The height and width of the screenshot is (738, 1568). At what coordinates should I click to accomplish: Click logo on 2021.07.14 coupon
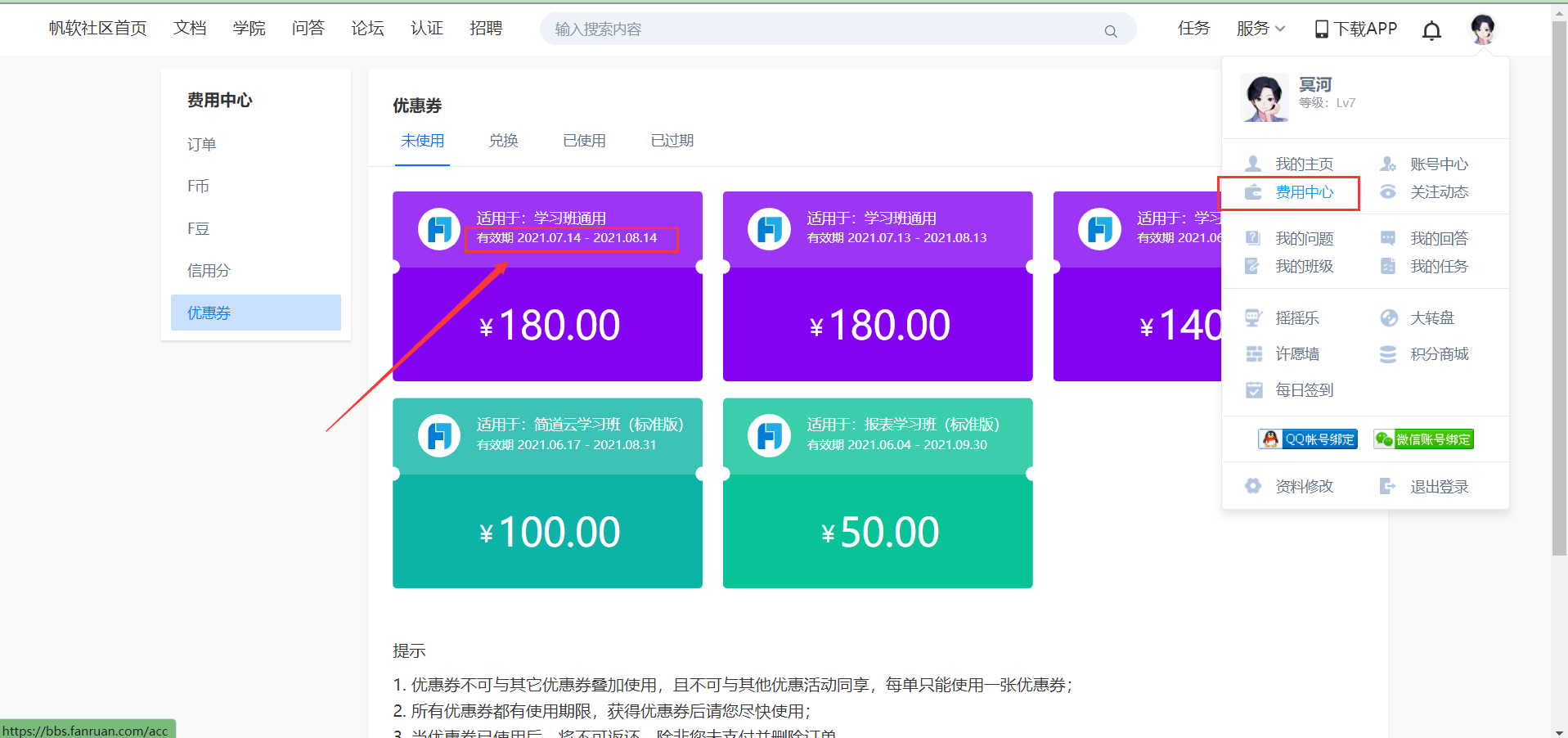point(439,228)
